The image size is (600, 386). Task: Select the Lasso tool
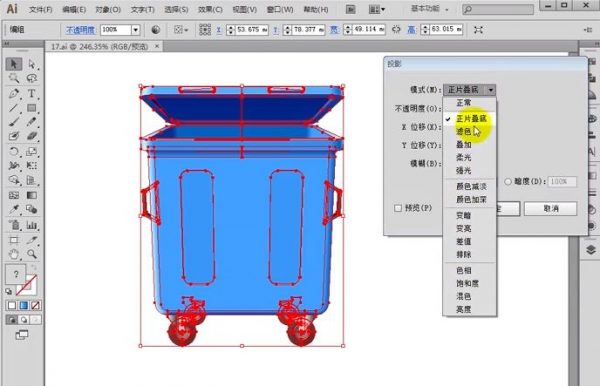click(32, 78)
